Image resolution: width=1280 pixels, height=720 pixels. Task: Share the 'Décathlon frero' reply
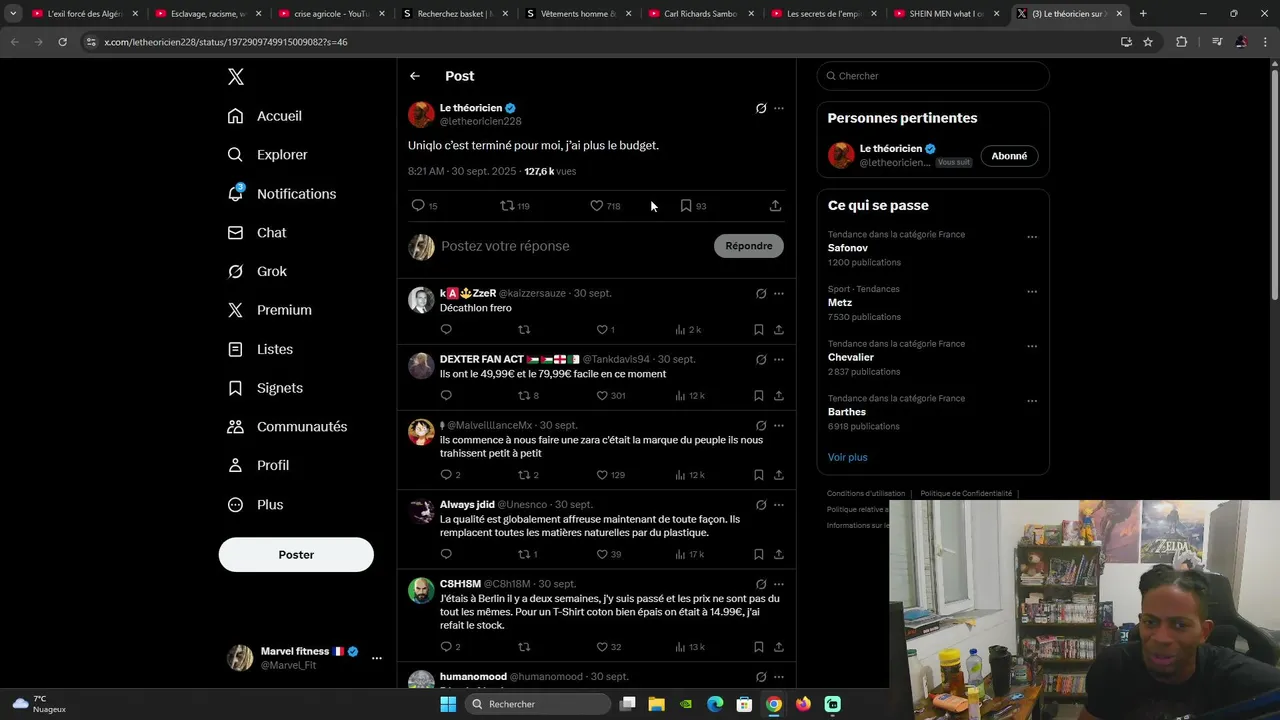point(779,330)
